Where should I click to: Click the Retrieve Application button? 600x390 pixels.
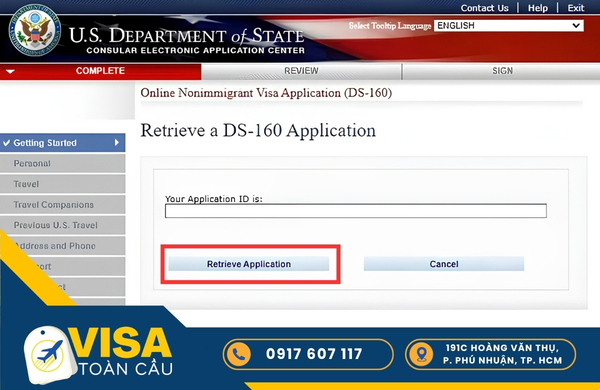click(249, 264)
